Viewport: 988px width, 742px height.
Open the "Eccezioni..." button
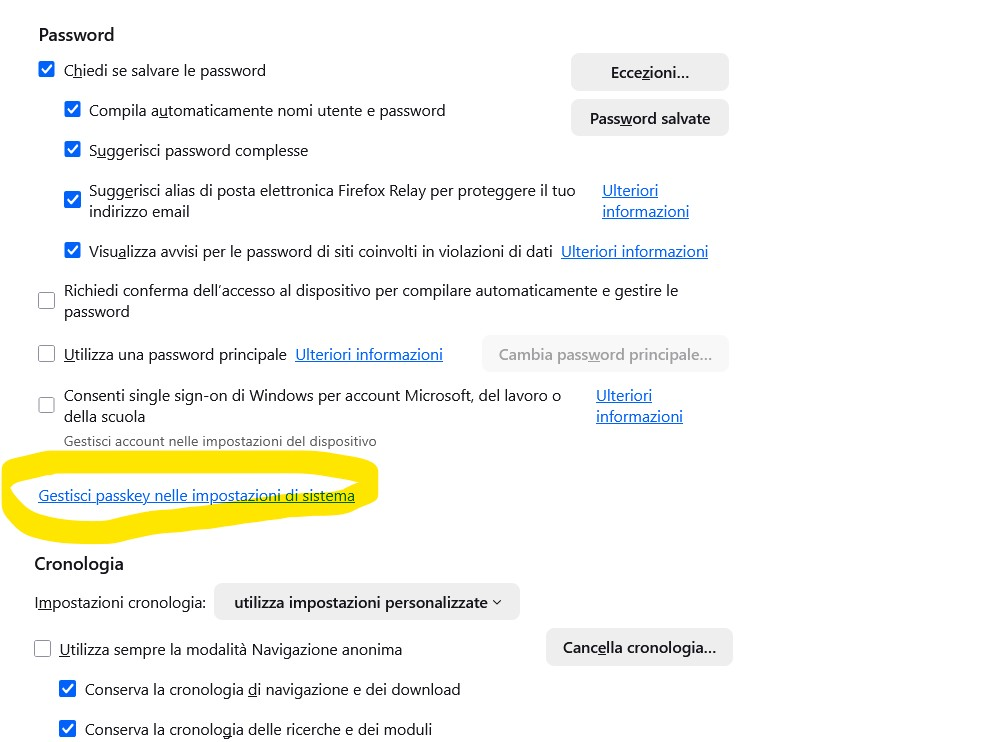[649, 72]
